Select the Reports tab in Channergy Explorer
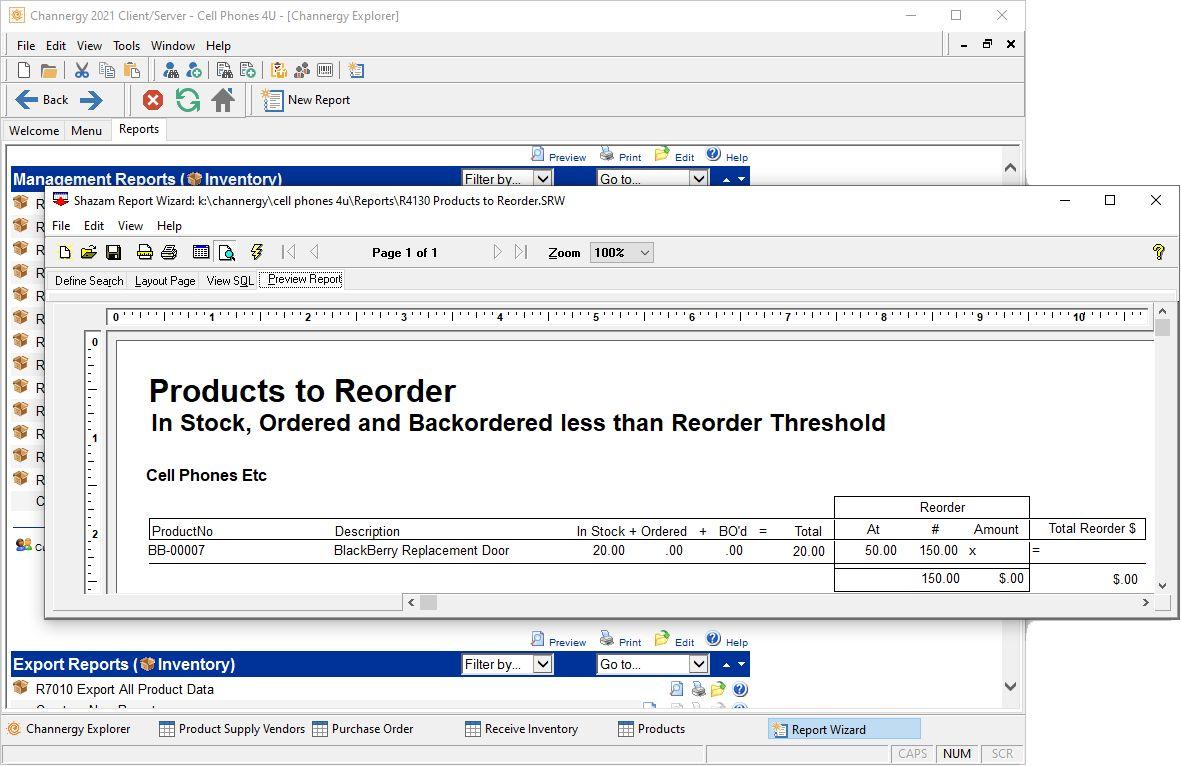This screenshot has width=1181, height=766. pyautogui.click(x=139, y=130)
